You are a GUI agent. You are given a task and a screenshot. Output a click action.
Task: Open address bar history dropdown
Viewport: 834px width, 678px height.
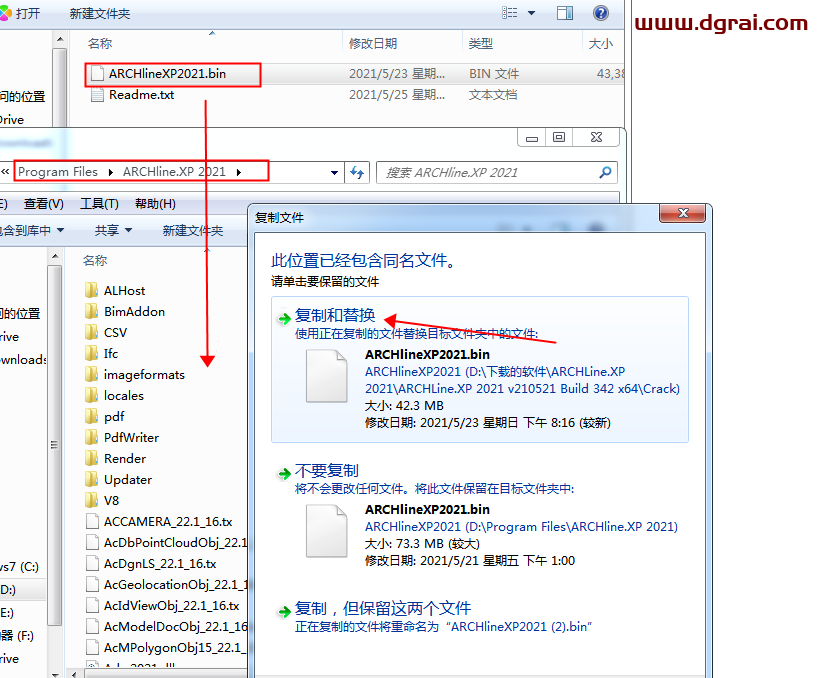click(x=334, y=172)
